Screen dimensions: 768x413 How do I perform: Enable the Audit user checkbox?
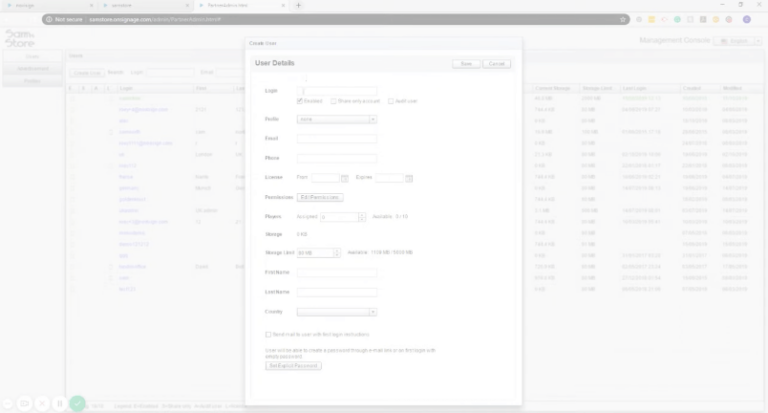click(x=391, y=101)
